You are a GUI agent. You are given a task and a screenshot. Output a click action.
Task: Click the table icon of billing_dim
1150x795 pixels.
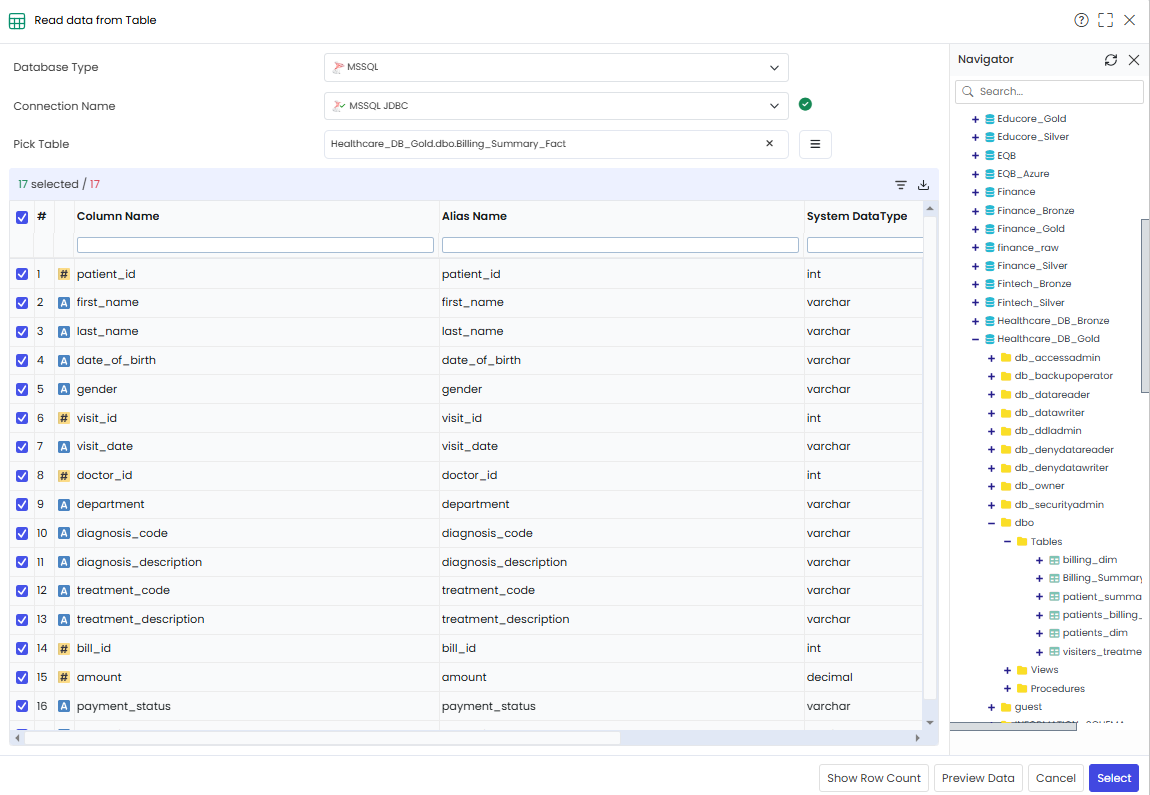(x=1054, y=560)
